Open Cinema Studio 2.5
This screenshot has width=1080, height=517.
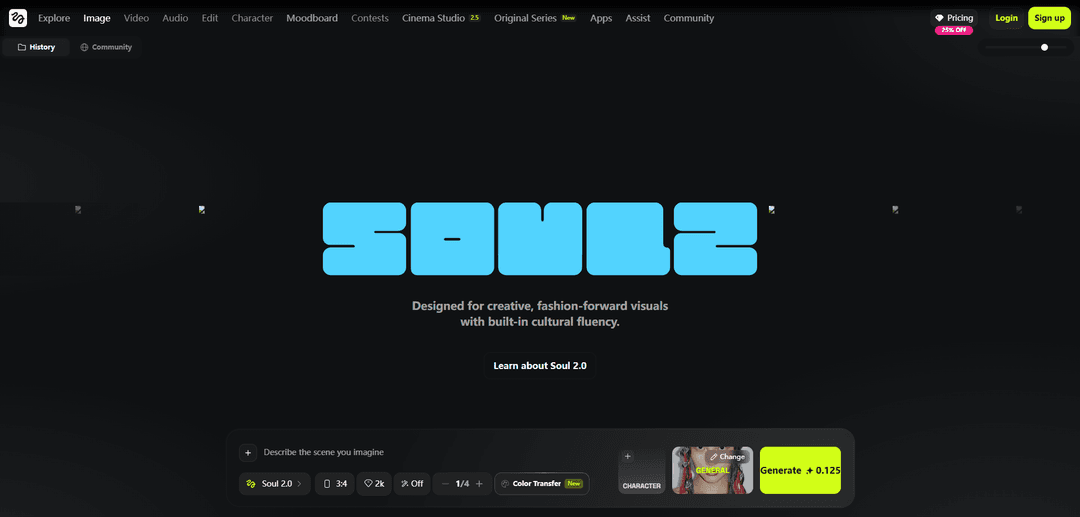tap(441, 19)
